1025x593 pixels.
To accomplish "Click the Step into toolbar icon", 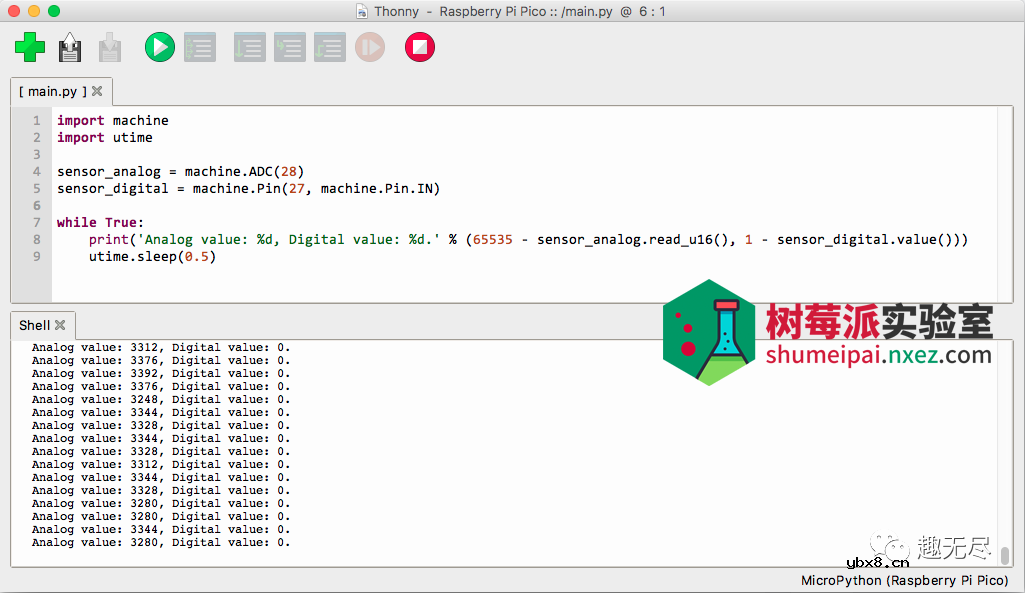I will point(290,47).
